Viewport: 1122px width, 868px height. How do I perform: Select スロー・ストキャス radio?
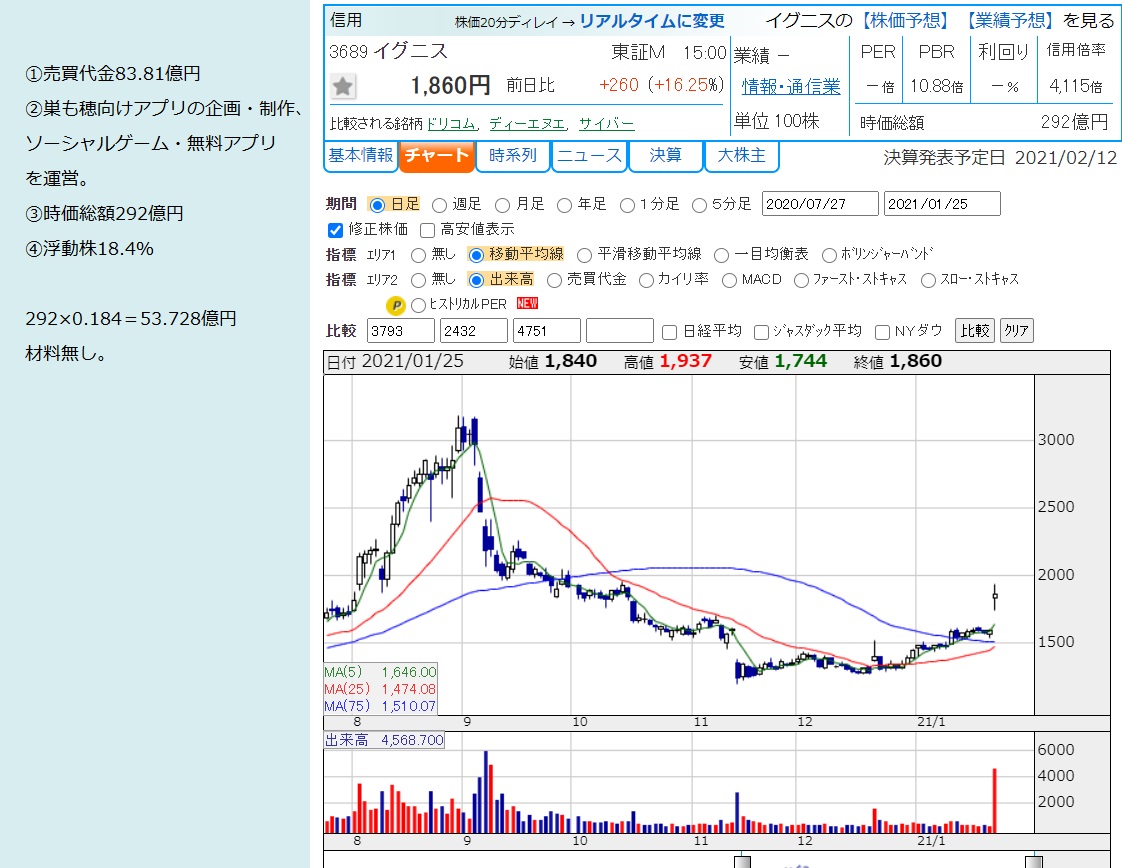click(928, 280)
